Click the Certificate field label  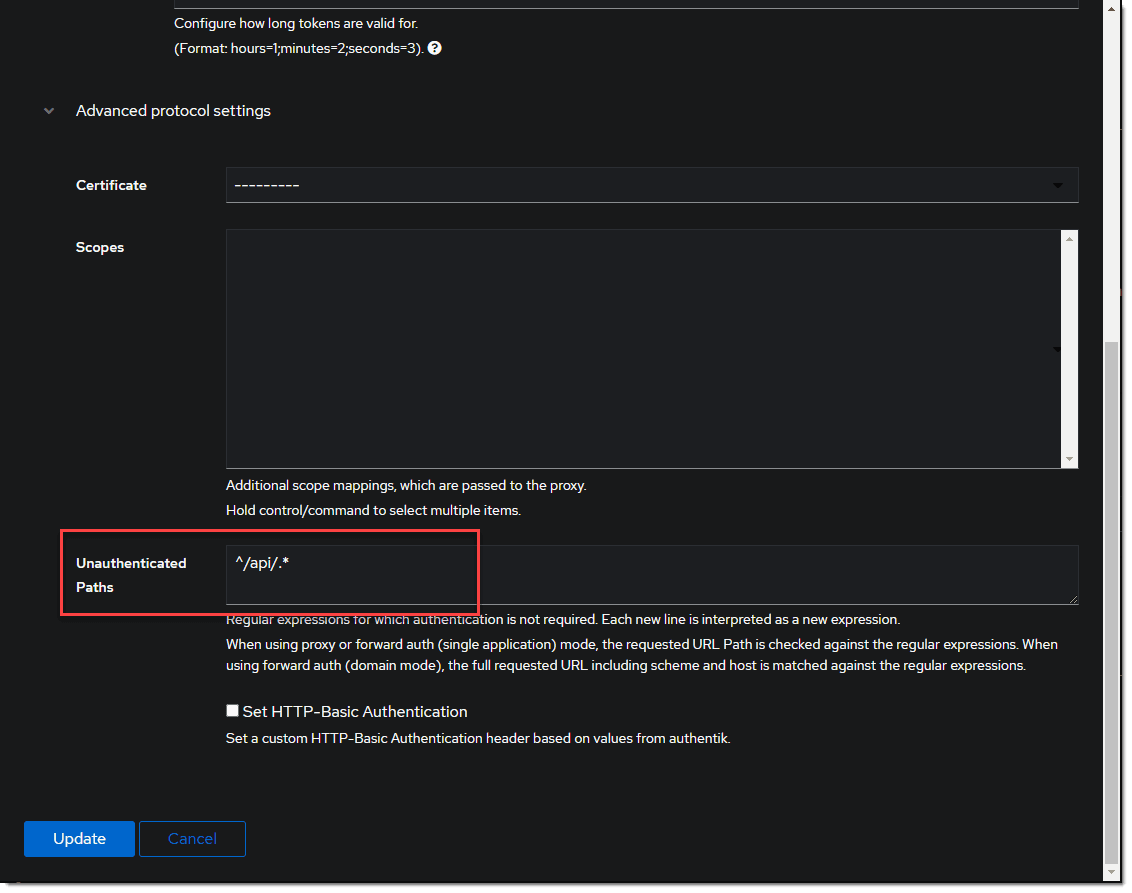click(x=111, y=185)
